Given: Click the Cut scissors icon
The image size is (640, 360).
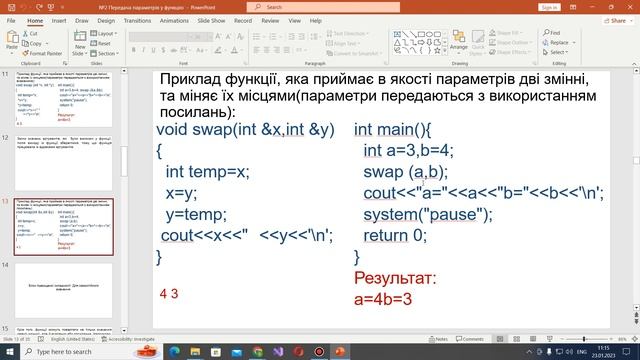Looking at the screenshot, I should pyautogui.click(x=26, y=33).
